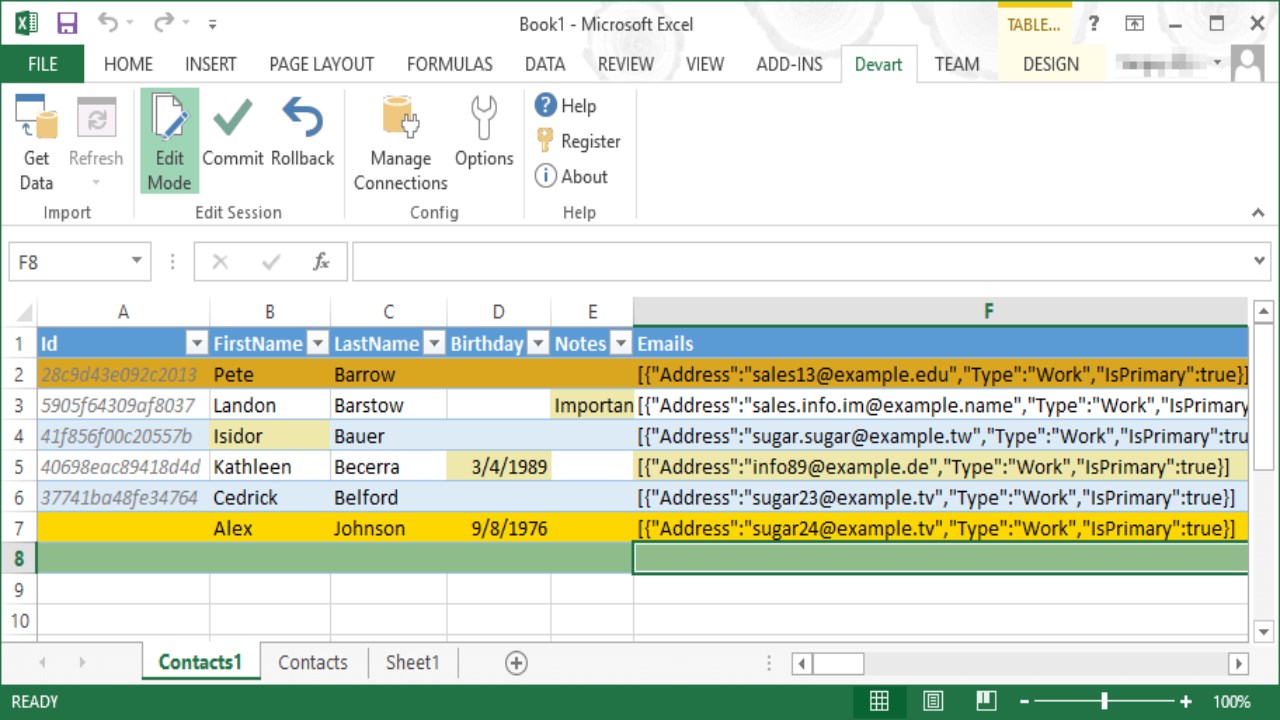Open the FILE tab
This screenshot has width=1280, height=720.
(42, 64)
